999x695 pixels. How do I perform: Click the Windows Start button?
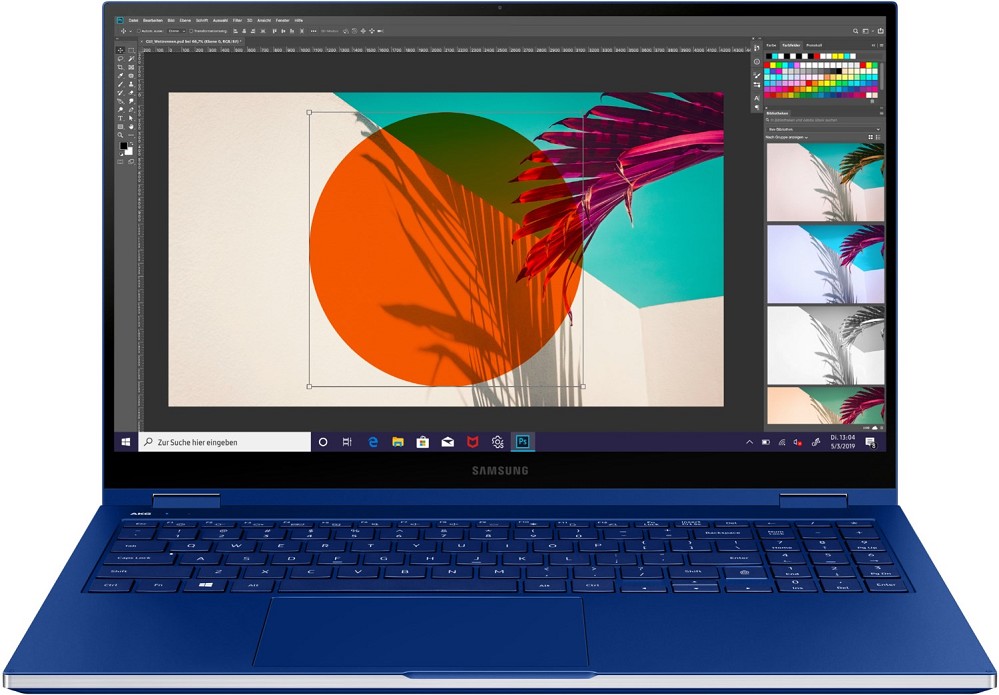(x=126, y=441)
